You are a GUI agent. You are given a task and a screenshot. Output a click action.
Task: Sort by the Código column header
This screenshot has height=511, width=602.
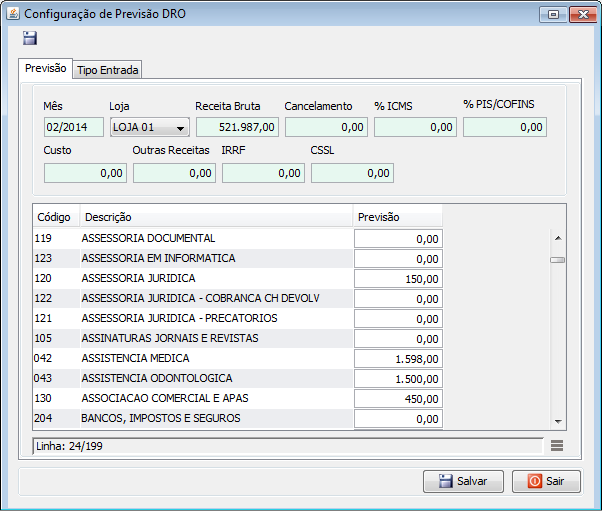pos(56,217)
